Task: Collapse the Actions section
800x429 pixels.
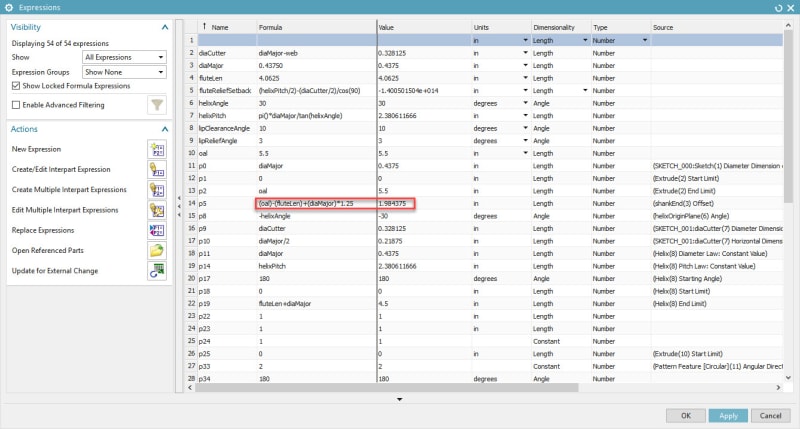Action: [x=165, y=129]
